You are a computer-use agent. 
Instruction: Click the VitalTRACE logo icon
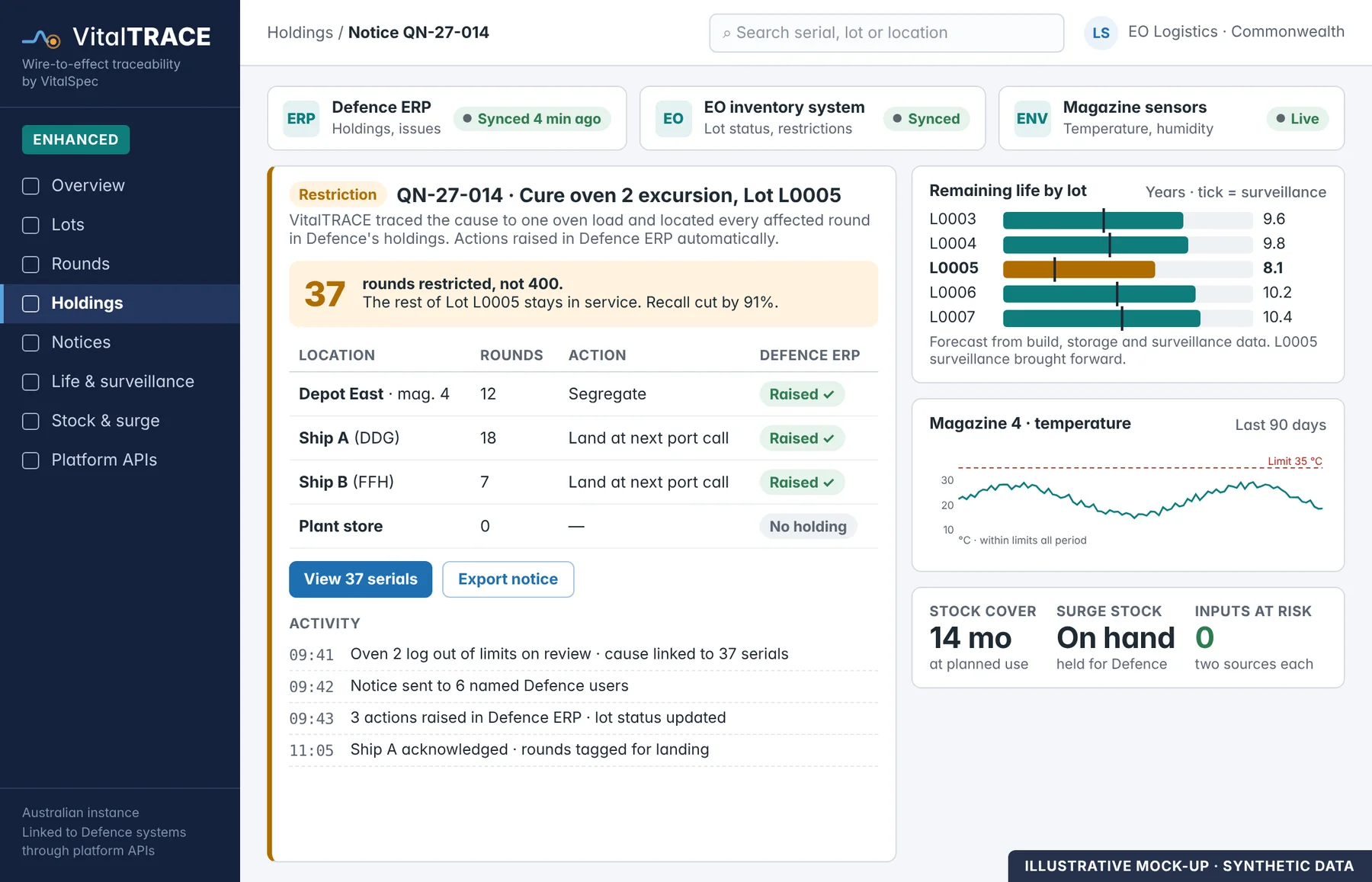click(x=41, y=37)
